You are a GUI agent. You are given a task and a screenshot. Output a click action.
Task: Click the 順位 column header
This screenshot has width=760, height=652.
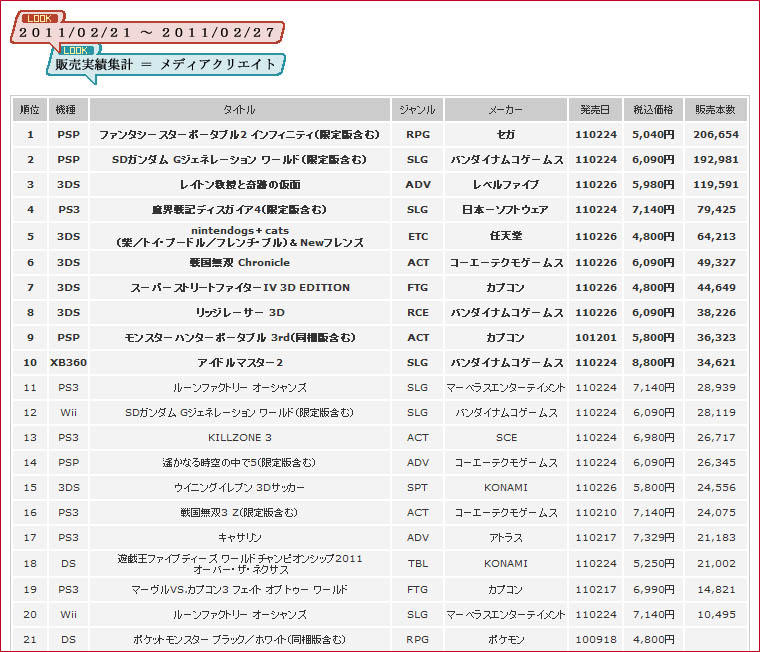click(x=30, y=110)
